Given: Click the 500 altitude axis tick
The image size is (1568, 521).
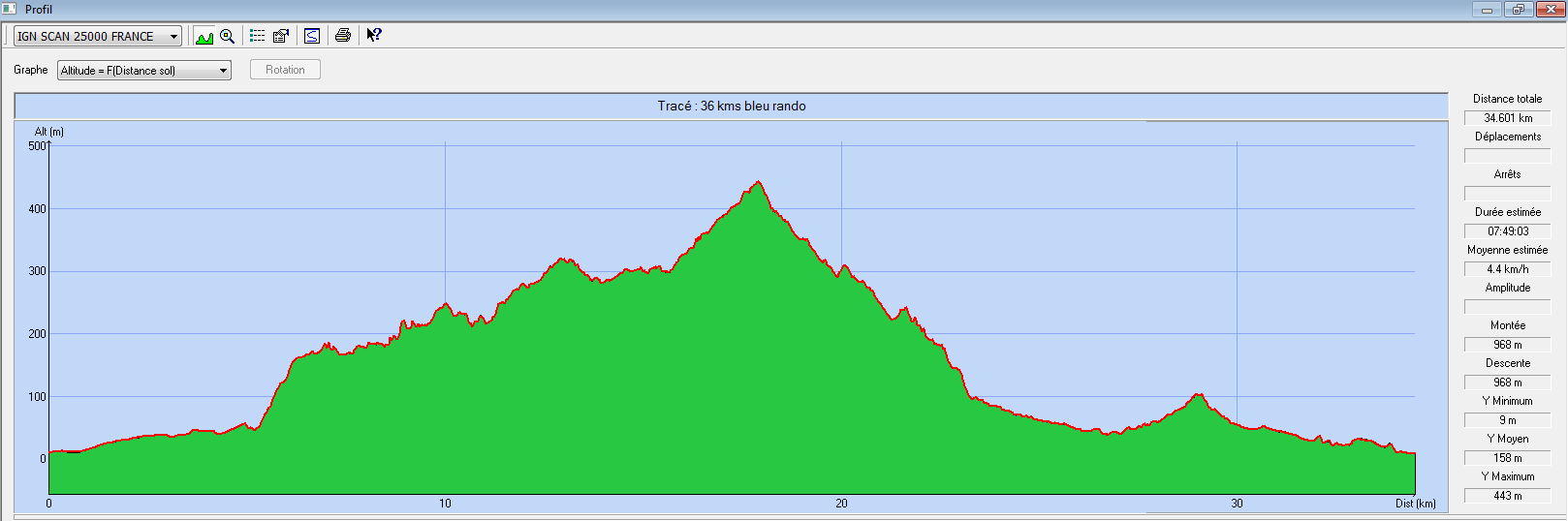Looking at the screenshot, I should pos(37,146).
